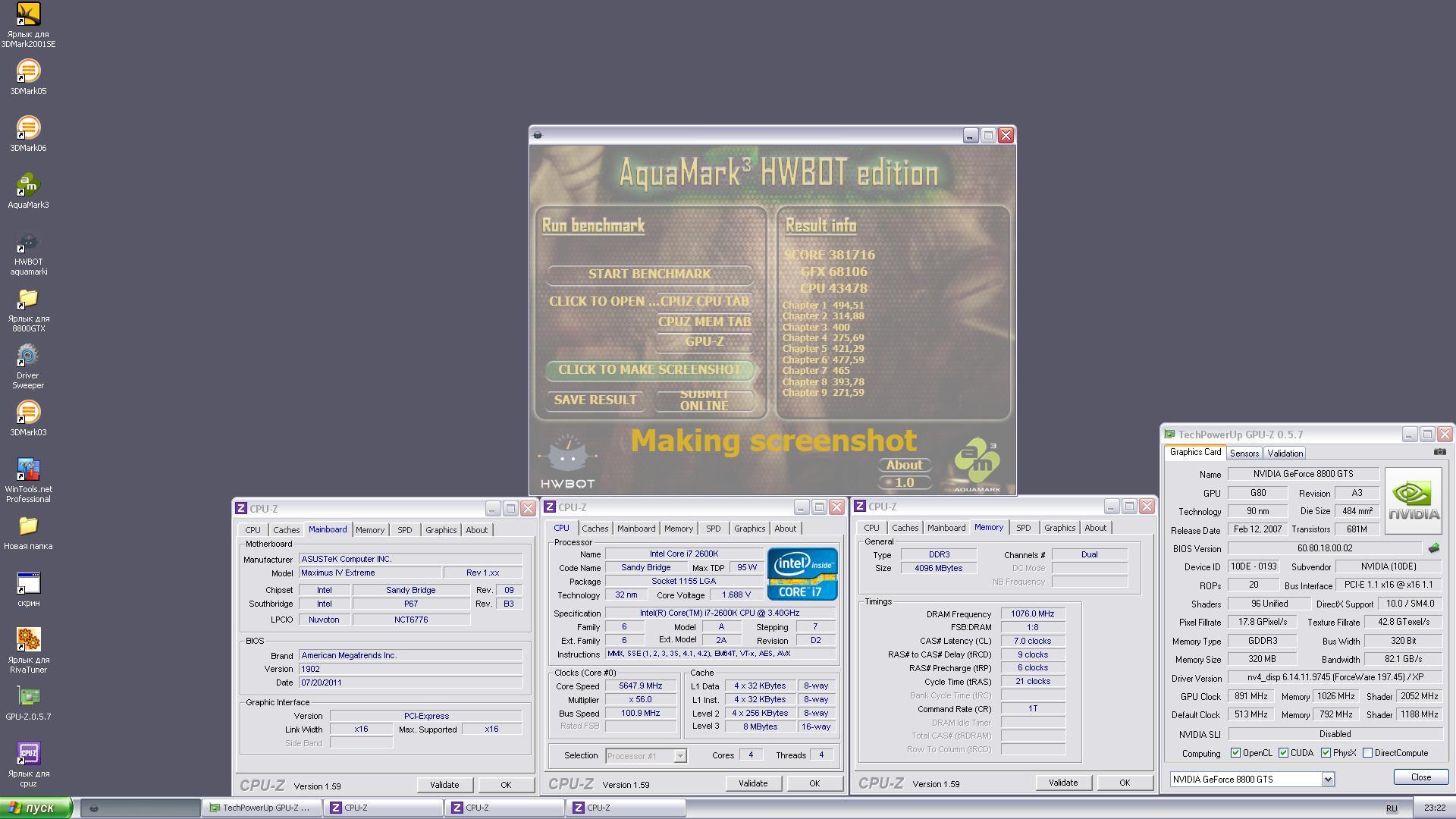This screenshot has height=819, width=1456.
Task: Click OK in the Memory CPU-Z window
Action: [x=1124, y=783]
